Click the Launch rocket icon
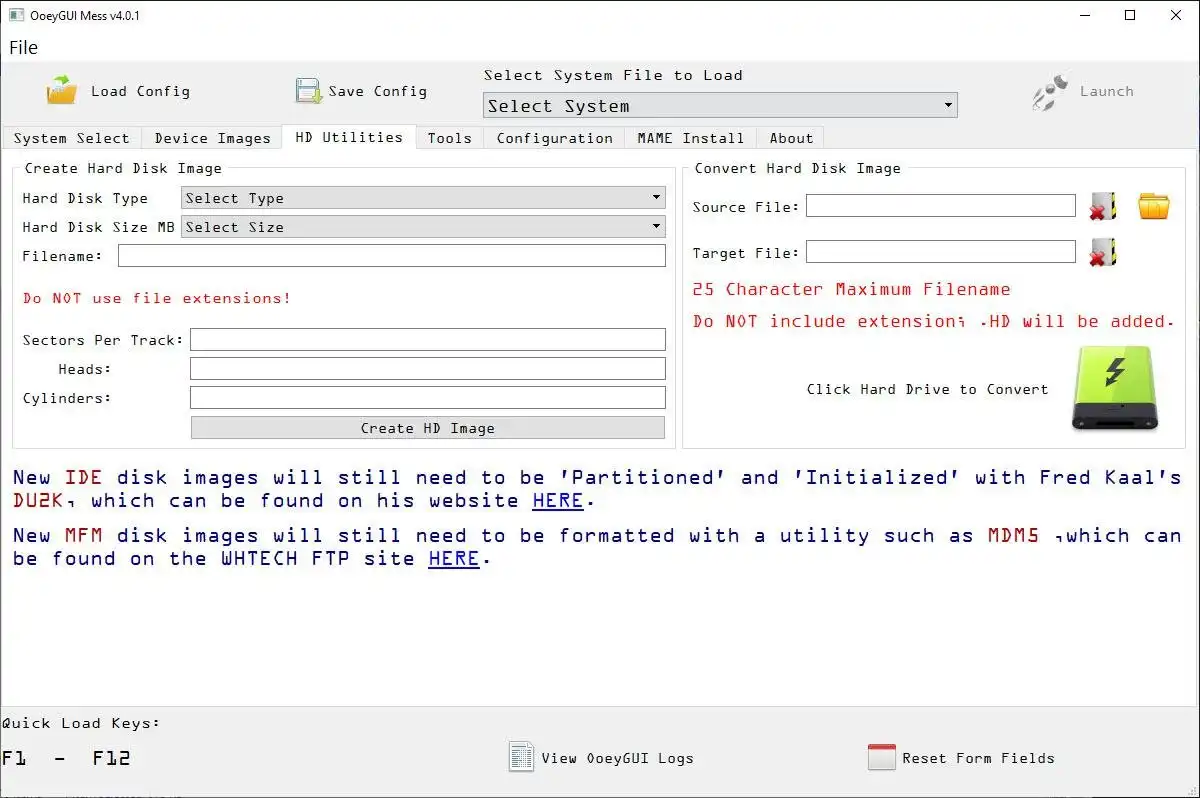Screen dimensions: 1200x798 coord(1051,91)
